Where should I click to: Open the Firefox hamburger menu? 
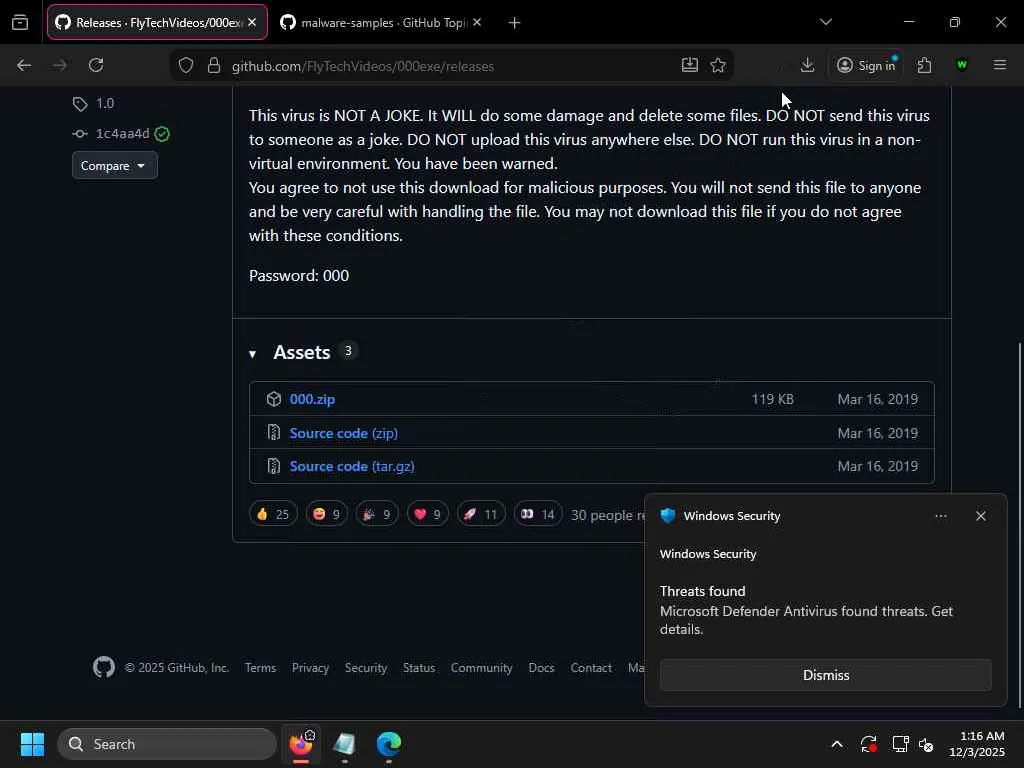1000,65
